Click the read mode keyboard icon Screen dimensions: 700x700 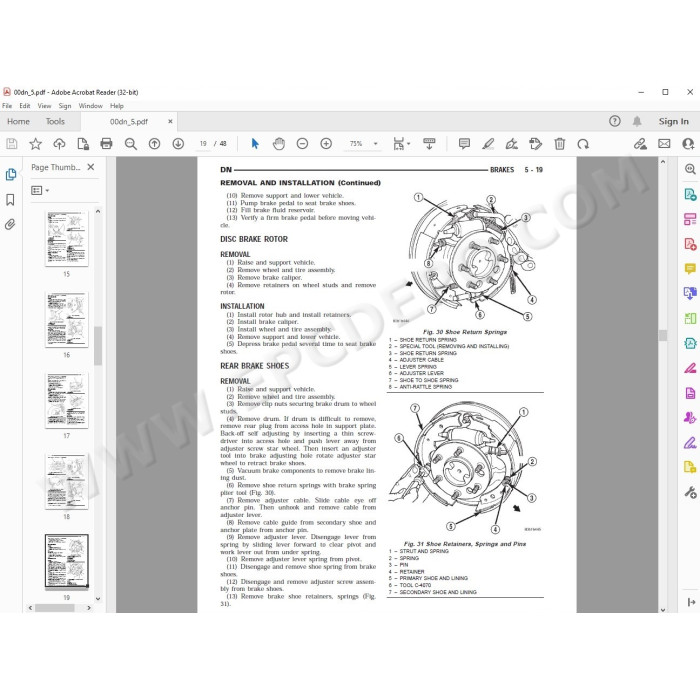click(429, 144)
